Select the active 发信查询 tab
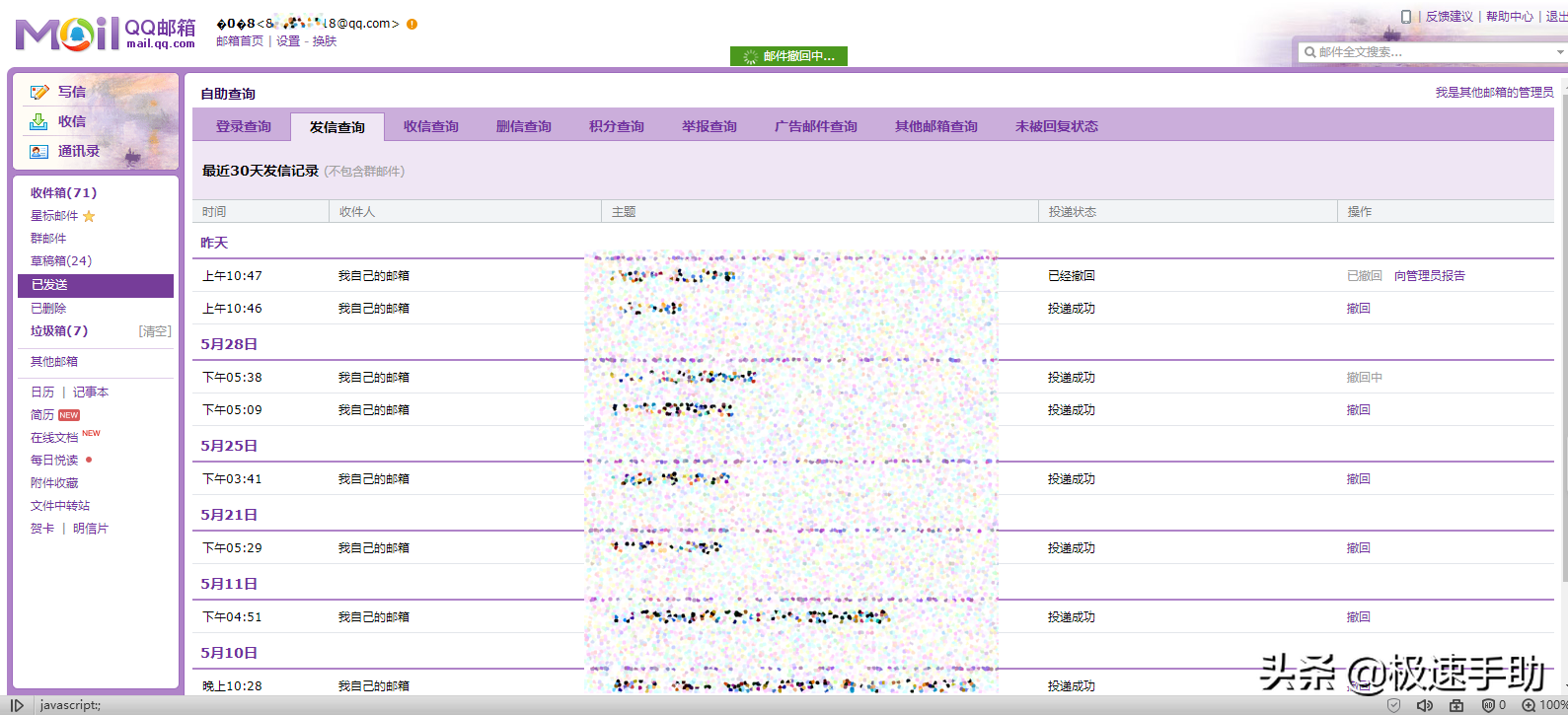The height and width of the screenshot is (715, 1568). (337, 127)
